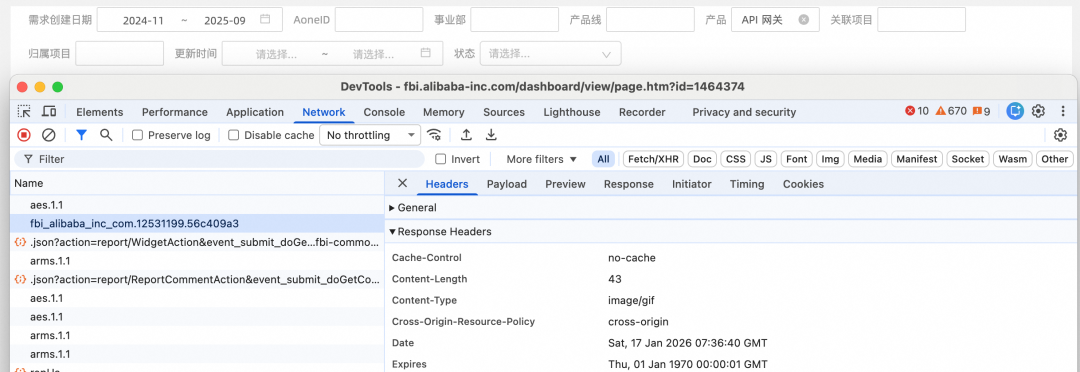Select the WidgetAction json request
This screenshot has height=372, width=1080.
197,242
